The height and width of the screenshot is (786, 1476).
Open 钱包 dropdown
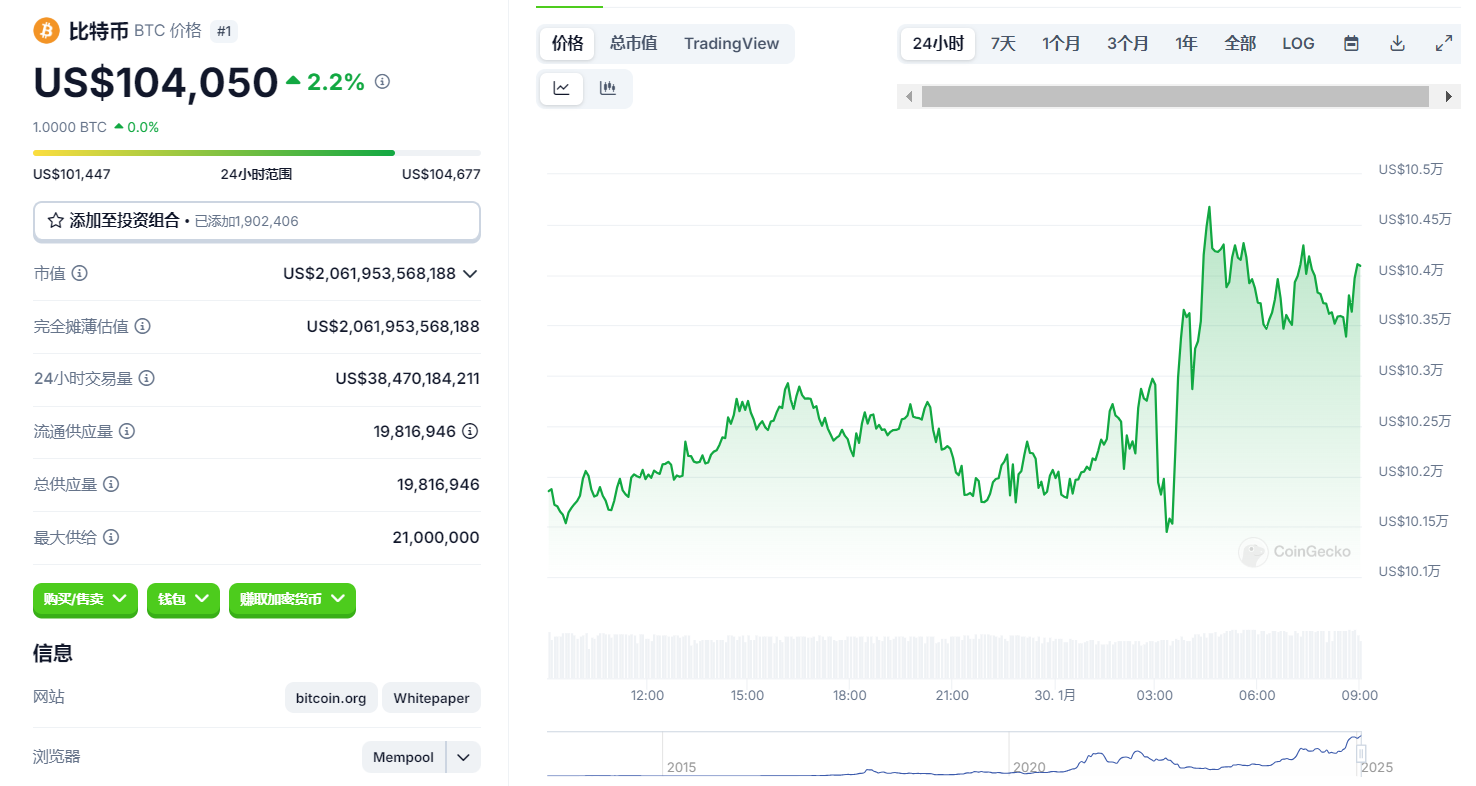(x=183, y=599)
